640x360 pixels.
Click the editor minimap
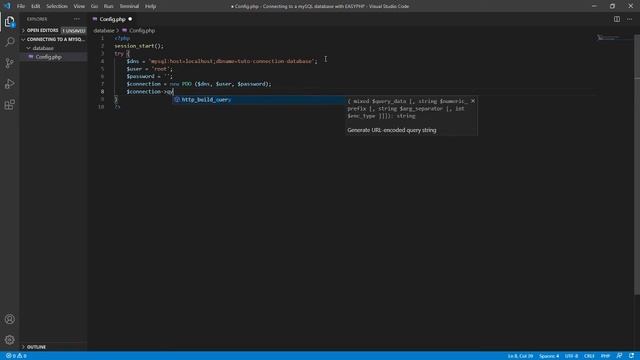pyautogui.click(x=614, y=38)
